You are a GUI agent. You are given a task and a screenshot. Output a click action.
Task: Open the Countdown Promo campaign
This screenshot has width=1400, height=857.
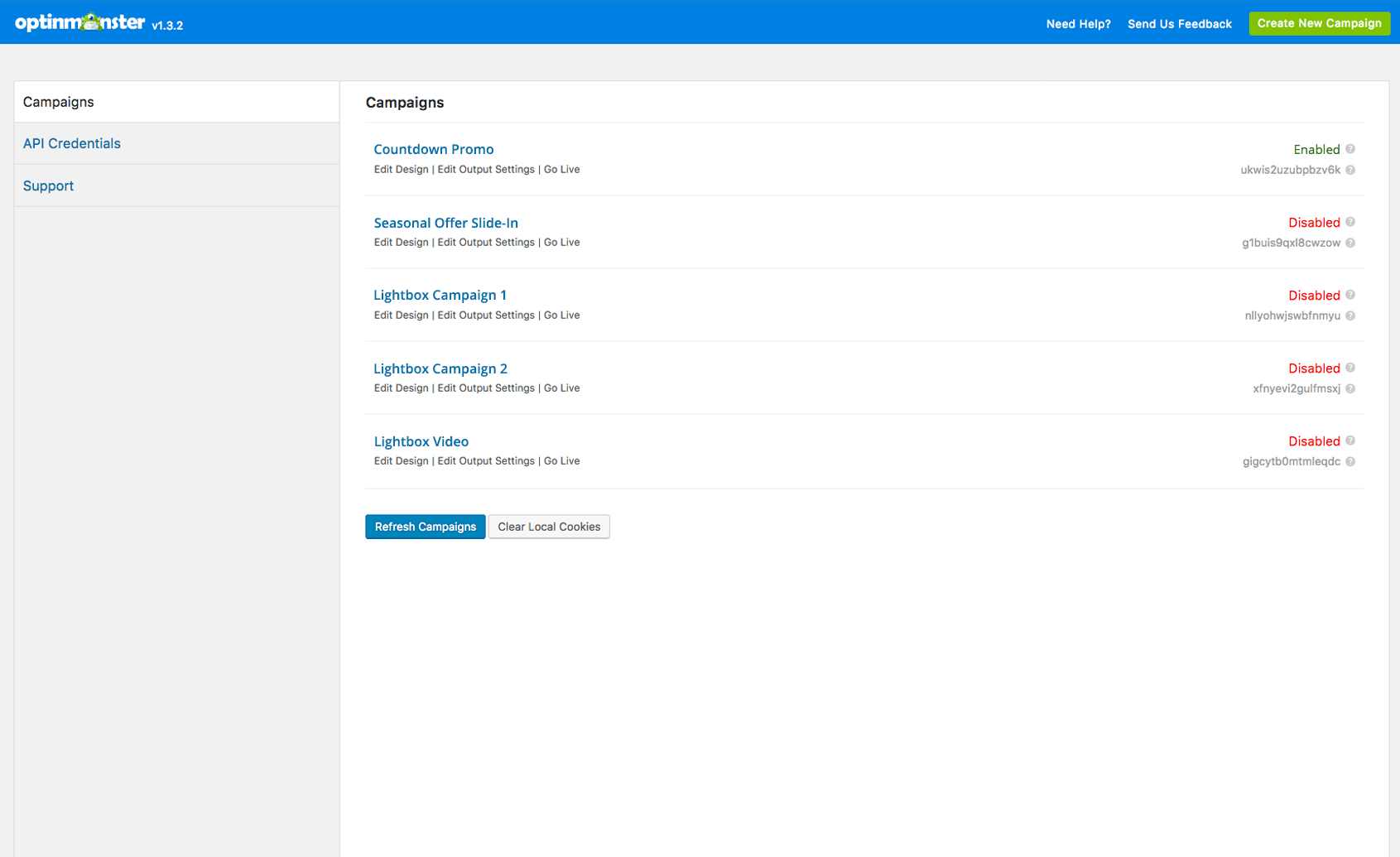[x=434, y=149]
